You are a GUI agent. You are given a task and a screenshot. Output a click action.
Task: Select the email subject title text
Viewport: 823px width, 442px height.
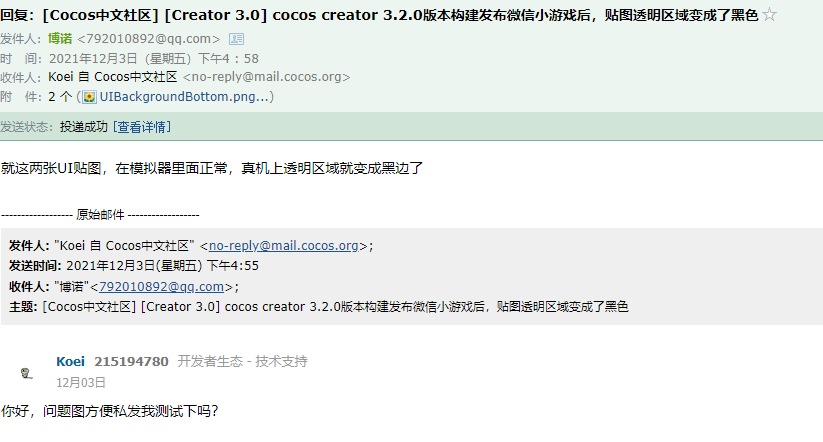click(x=379, y=15)
